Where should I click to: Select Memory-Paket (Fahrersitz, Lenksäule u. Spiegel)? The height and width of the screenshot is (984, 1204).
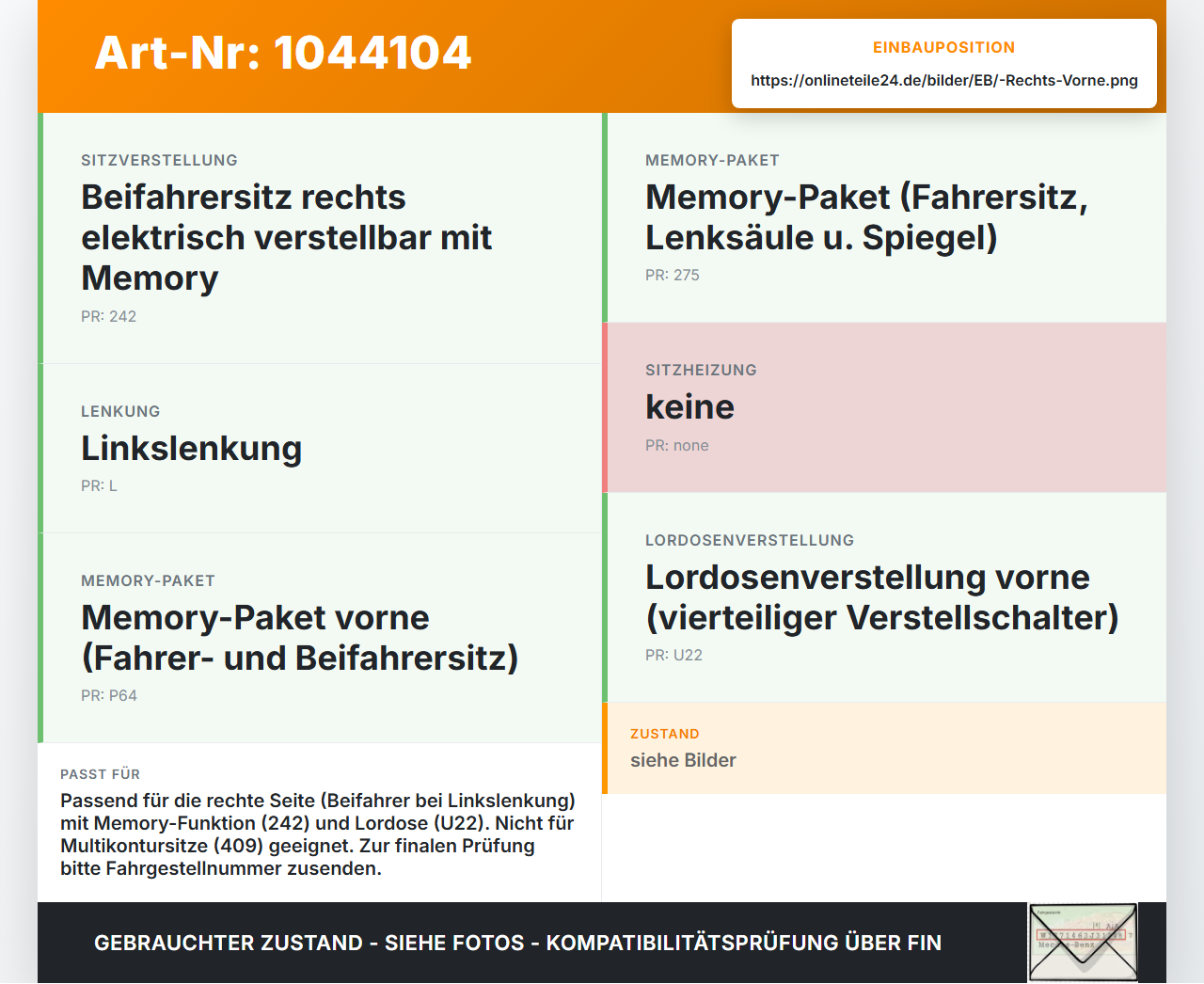pos(866,217)
